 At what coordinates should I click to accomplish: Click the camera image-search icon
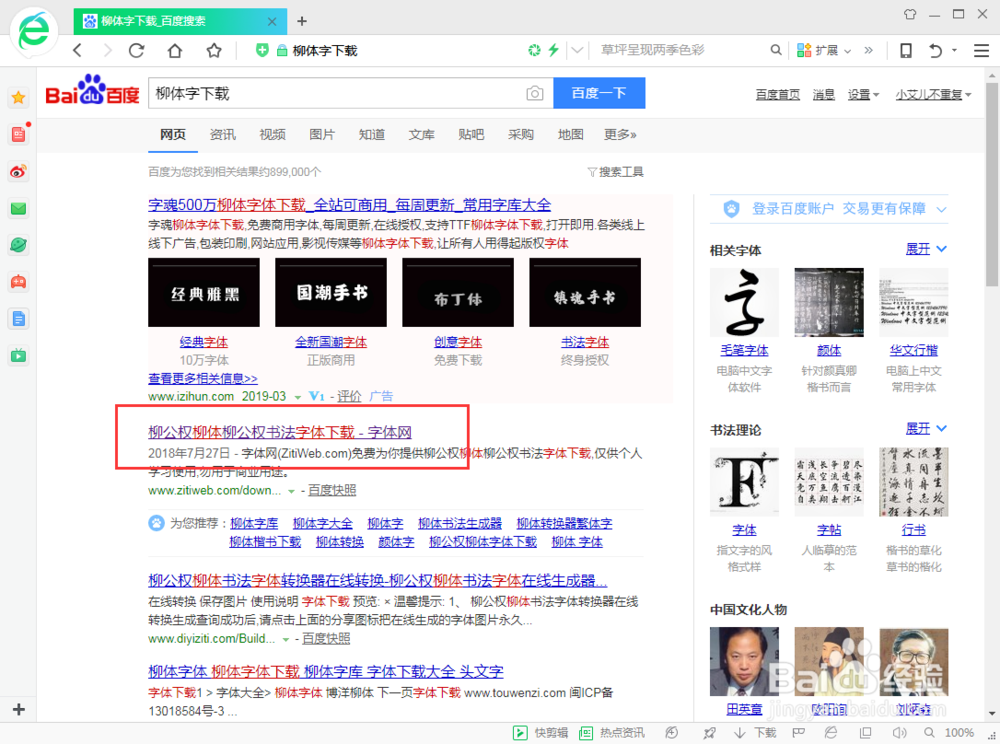coord(534,94)
